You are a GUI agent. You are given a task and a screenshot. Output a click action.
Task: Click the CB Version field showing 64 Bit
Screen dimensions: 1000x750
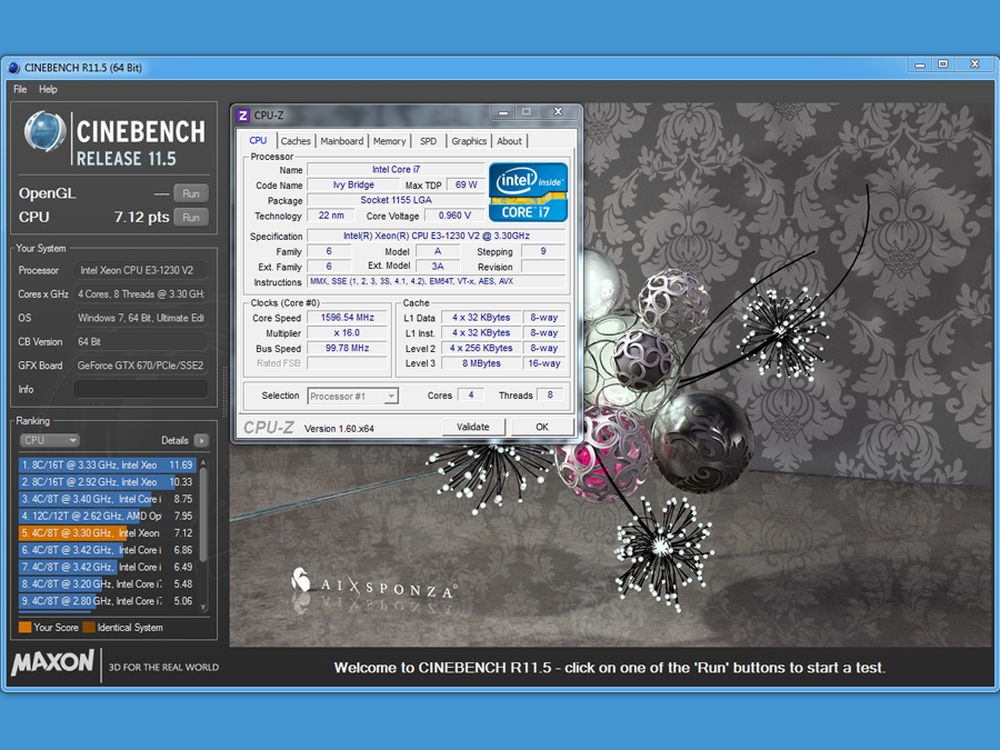coord(140,342)
